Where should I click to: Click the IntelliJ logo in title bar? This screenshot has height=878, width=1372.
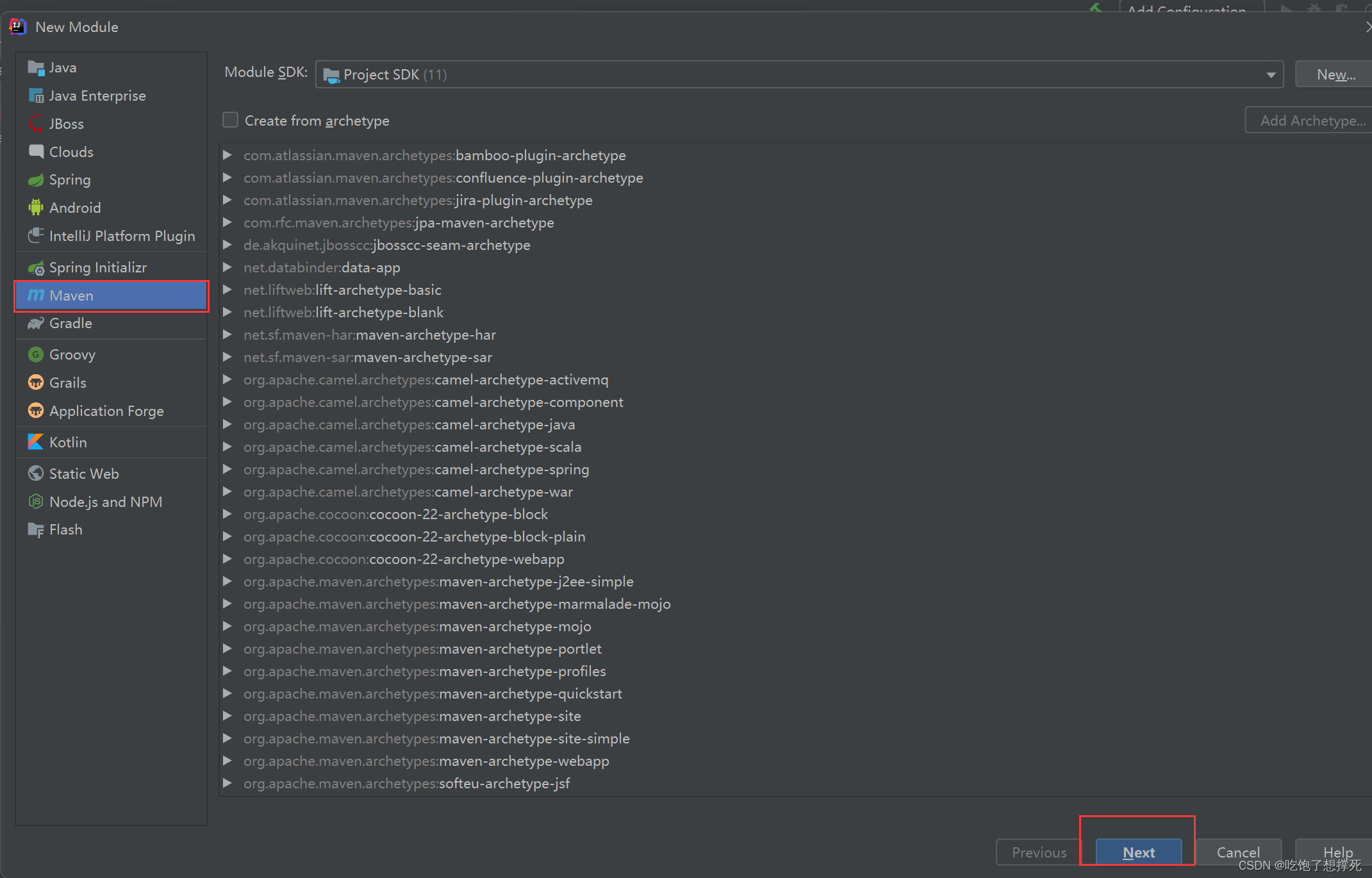(17, 27)
